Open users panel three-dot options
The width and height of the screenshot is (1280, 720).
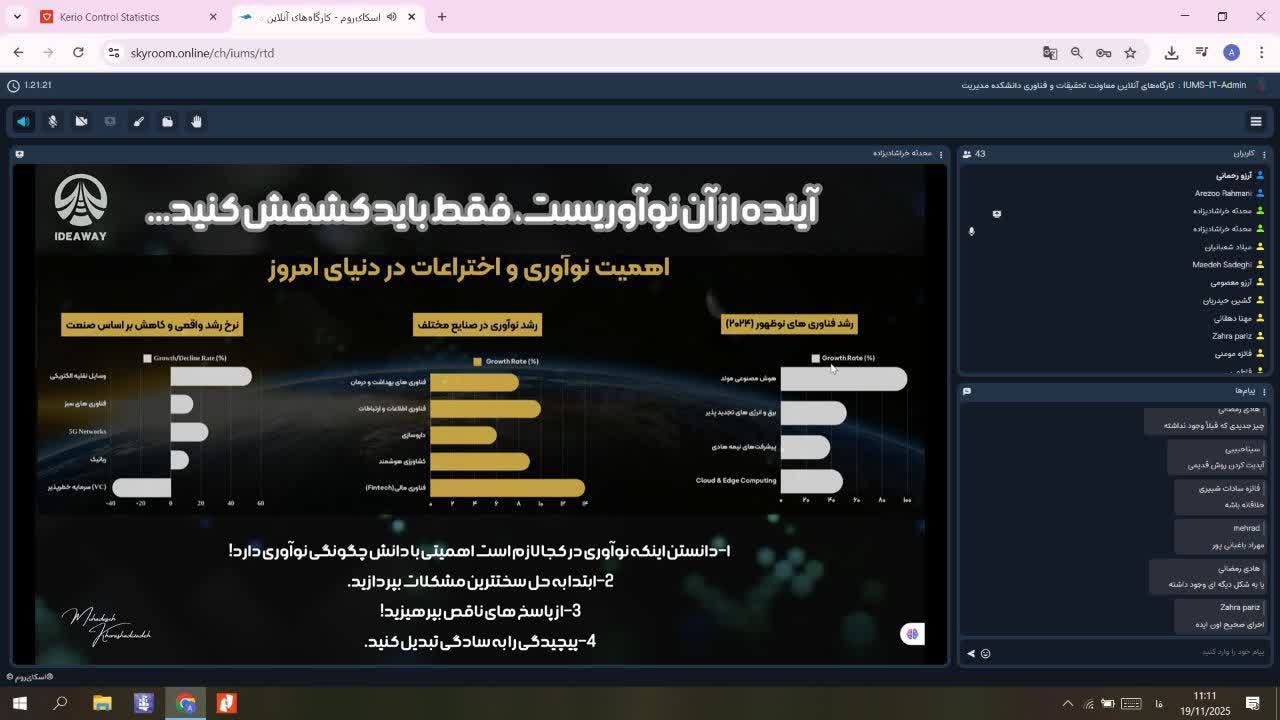click(x=1264, y=154)
